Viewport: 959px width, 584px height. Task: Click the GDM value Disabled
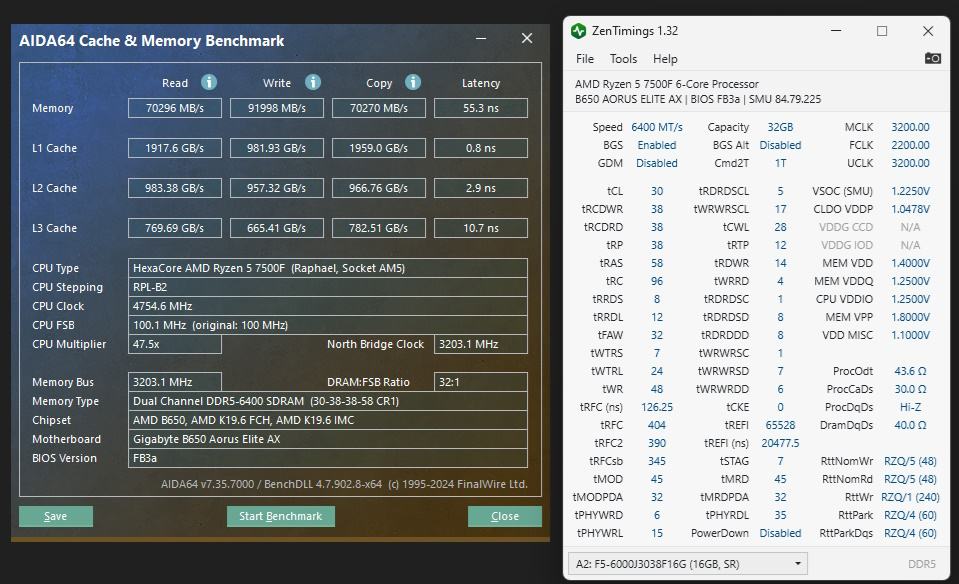(x=657, y=163)
